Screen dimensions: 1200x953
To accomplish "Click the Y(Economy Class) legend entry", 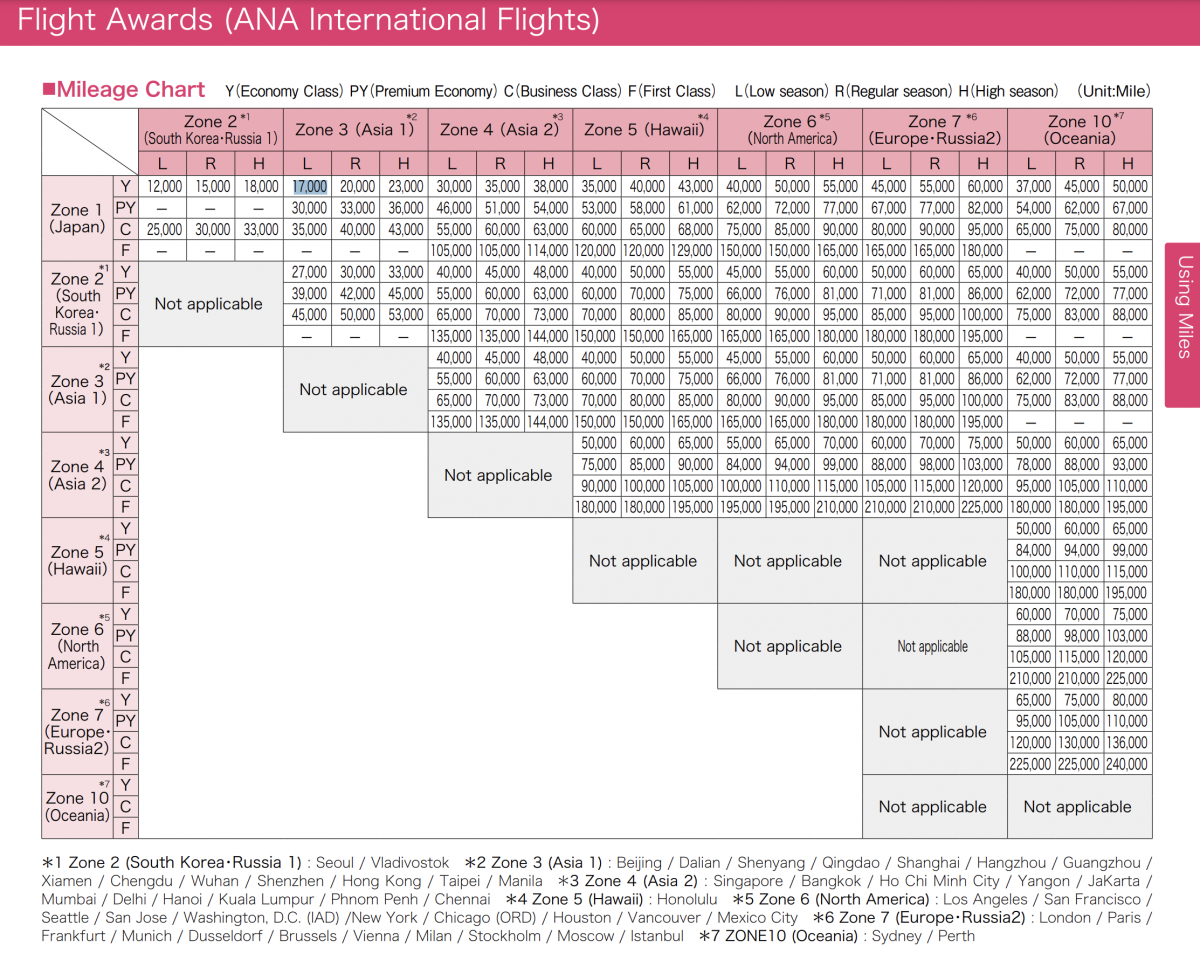I will (284, 91).
